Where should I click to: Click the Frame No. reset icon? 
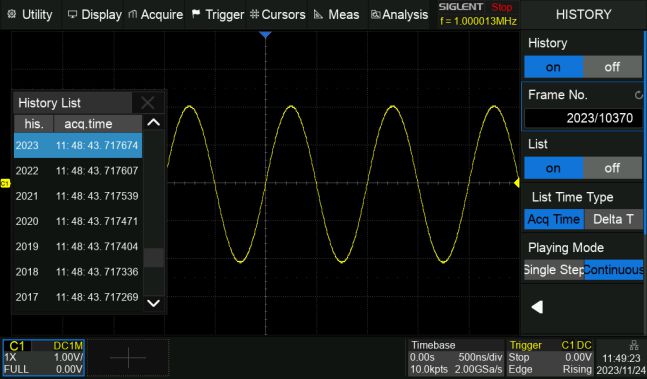[x=638, y=95]
